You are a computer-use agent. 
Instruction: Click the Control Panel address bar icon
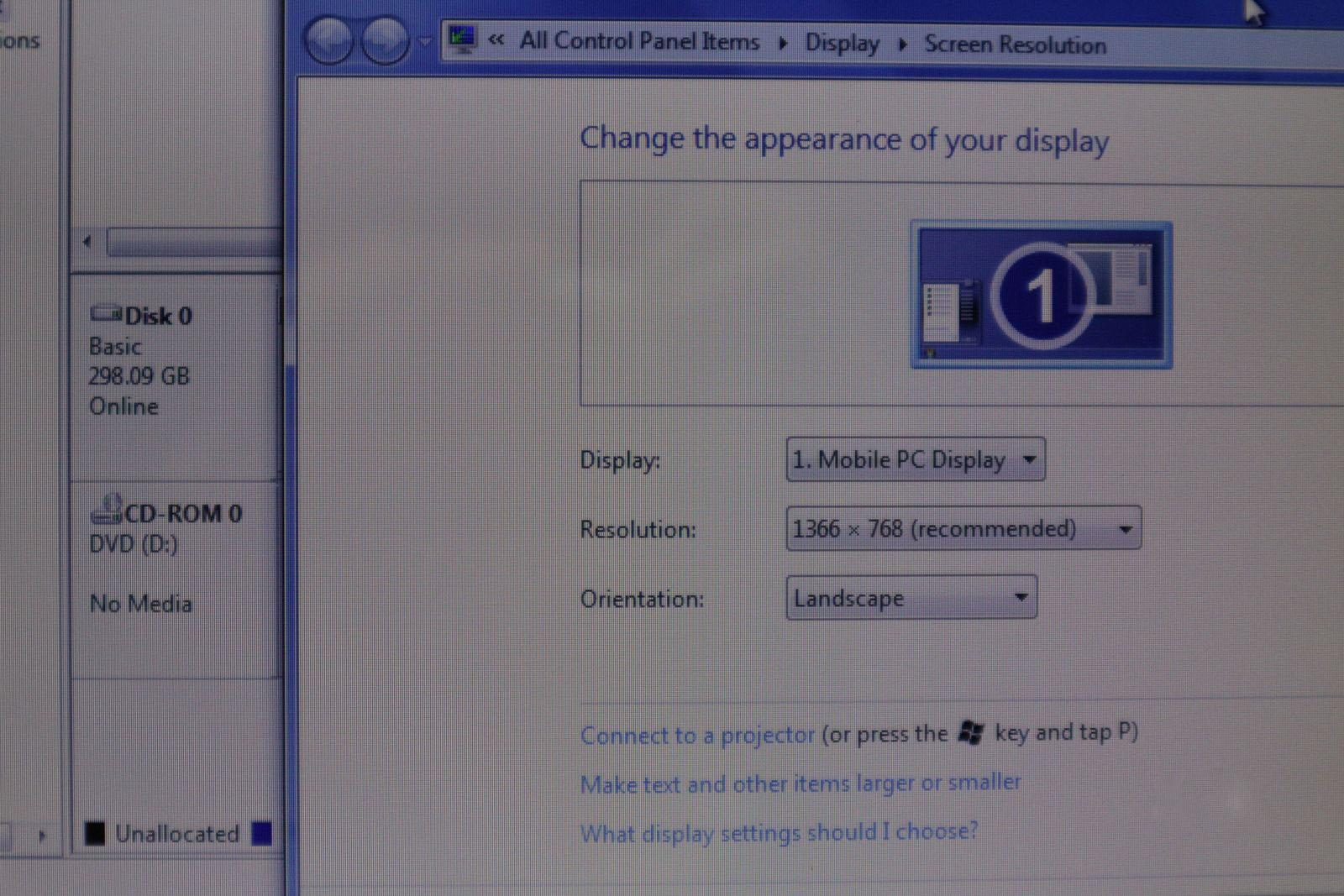coord(461,39)
